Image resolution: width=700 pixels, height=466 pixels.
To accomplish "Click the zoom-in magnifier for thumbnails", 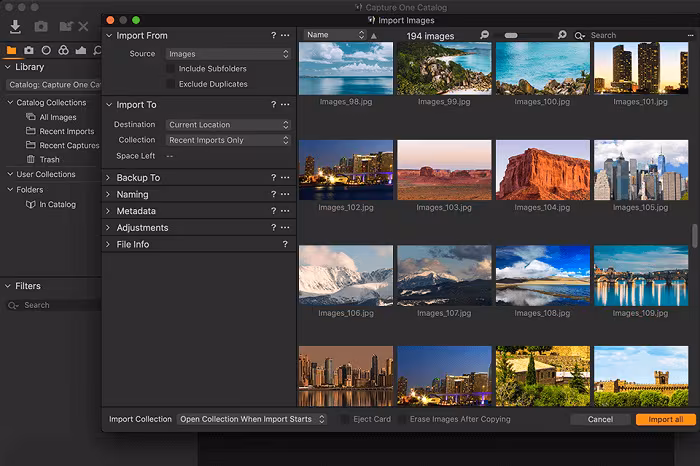I will (x=562, y=35).
